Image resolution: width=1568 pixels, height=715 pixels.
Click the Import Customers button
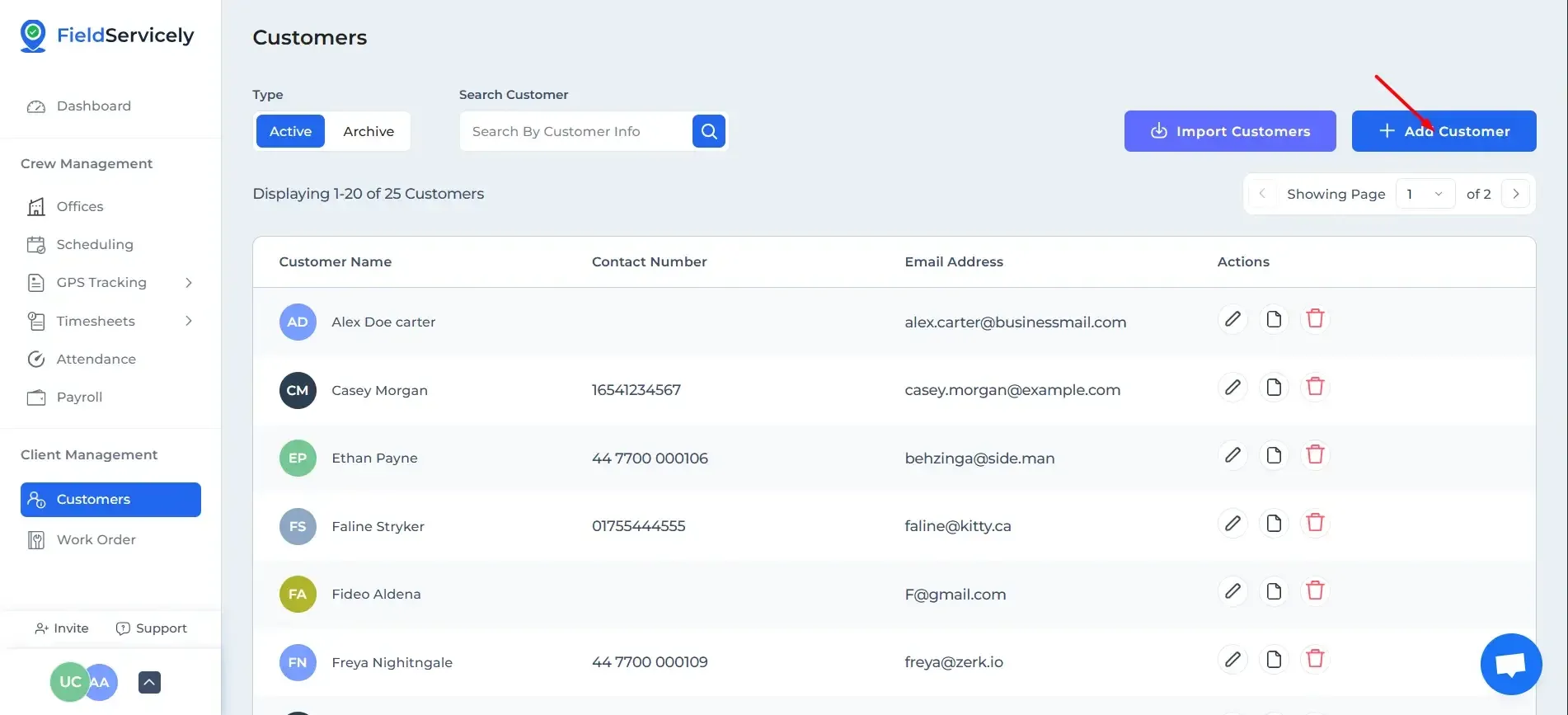tap(1229, 131)
